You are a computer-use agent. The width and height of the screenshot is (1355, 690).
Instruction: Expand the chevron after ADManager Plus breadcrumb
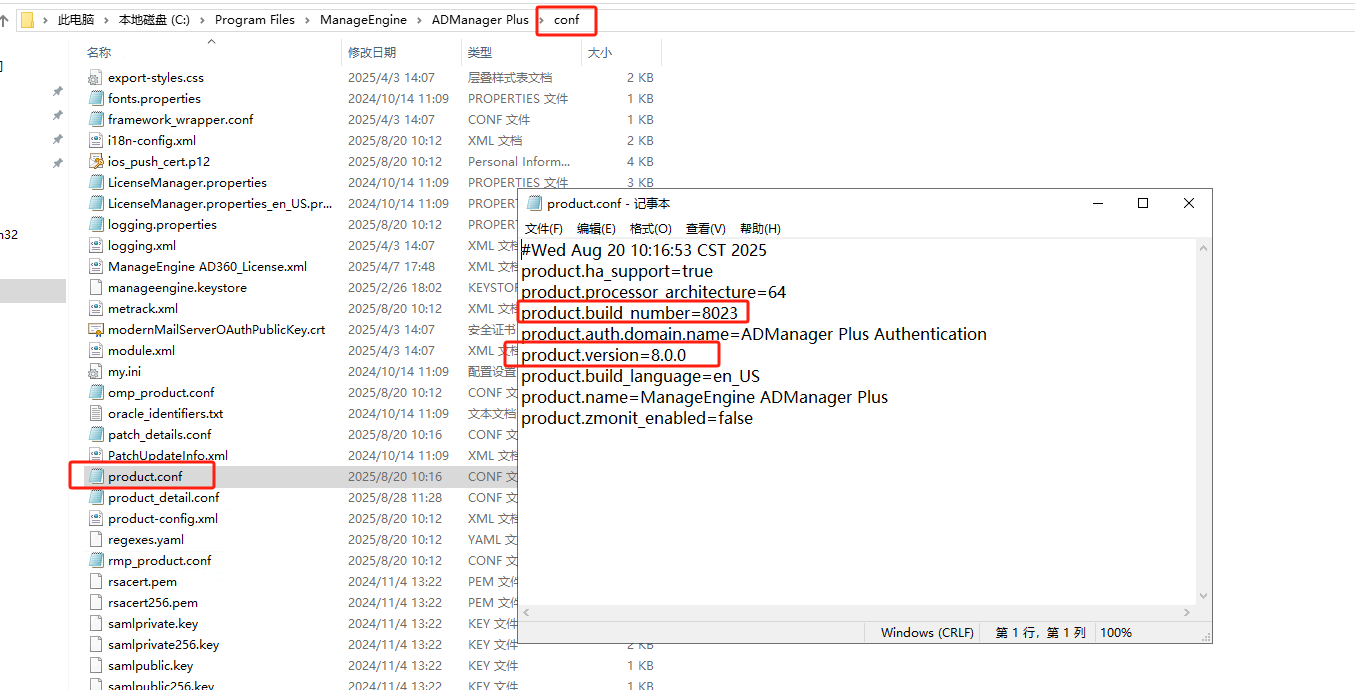541,20
